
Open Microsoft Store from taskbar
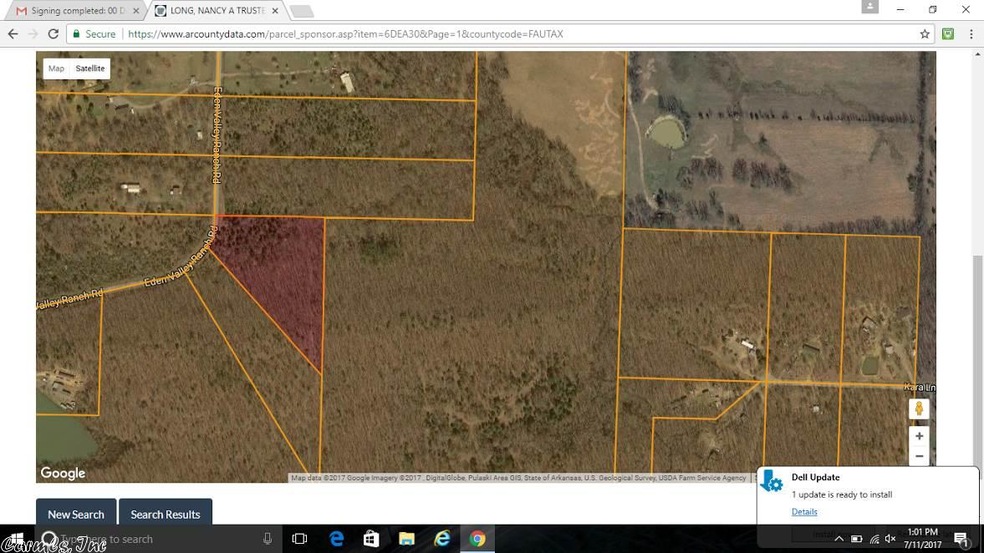coord(371,539)
